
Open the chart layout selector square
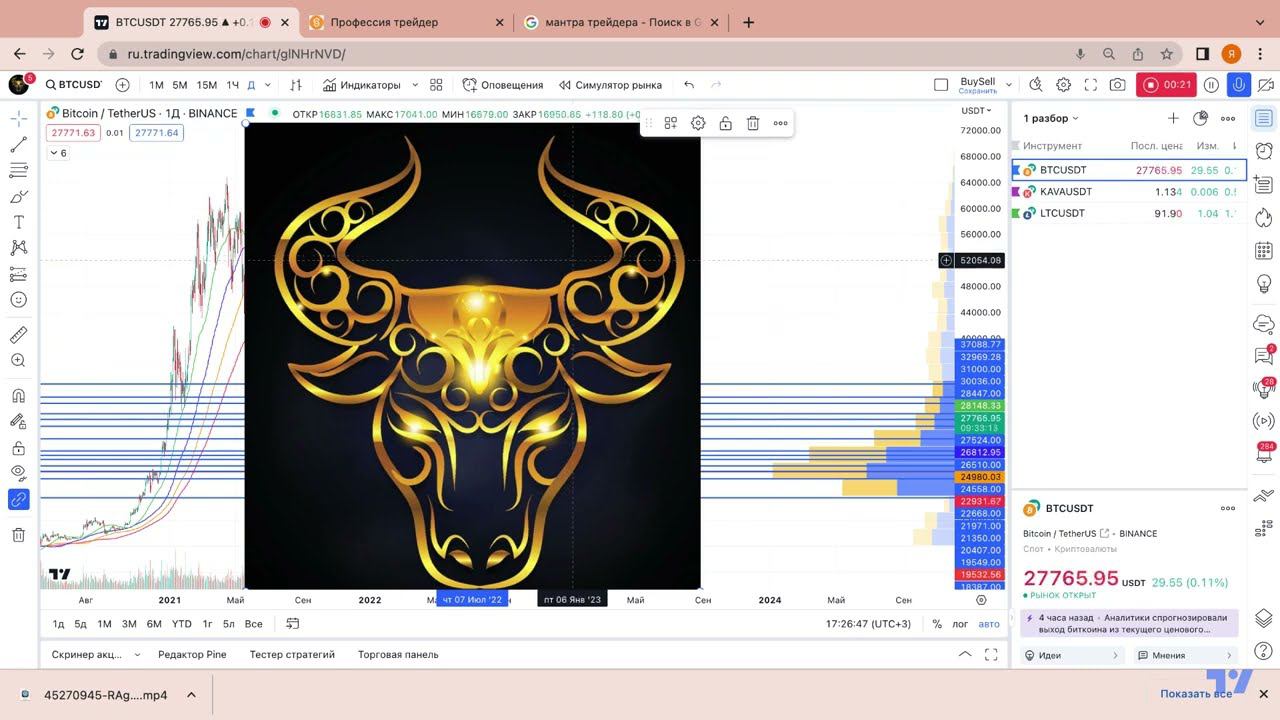click(x=941, y=85)
